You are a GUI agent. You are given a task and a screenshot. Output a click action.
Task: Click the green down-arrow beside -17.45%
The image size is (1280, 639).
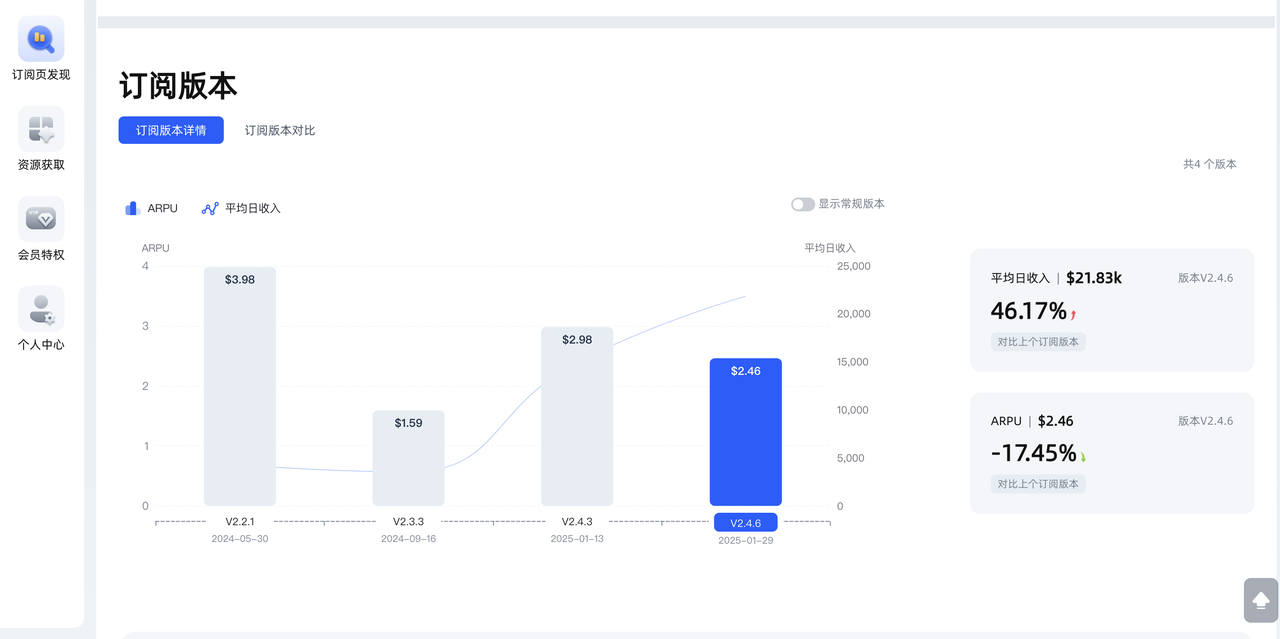coord(1083,457)
